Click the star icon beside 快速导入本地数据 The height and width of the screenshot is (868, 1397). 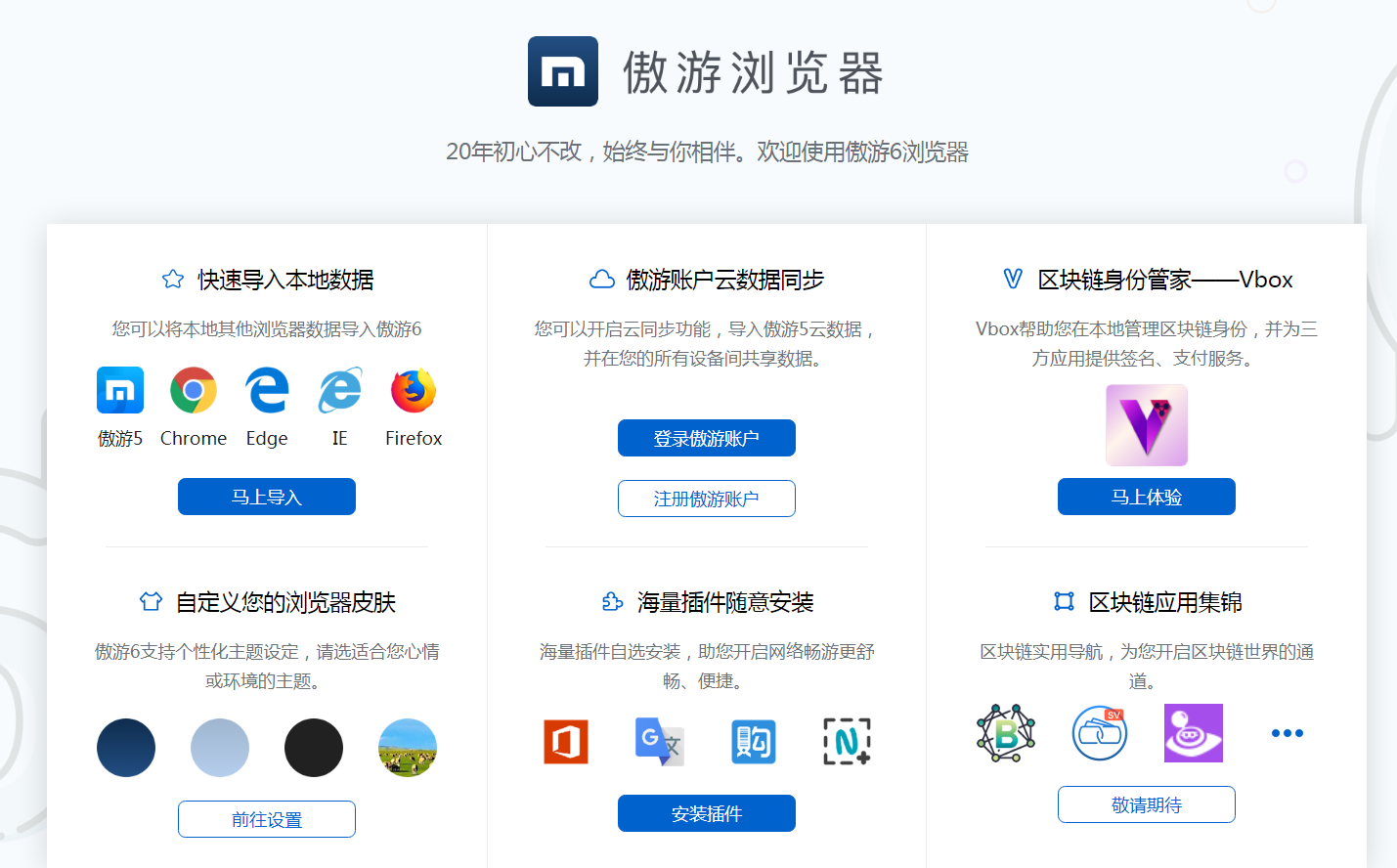click(173, 280)
